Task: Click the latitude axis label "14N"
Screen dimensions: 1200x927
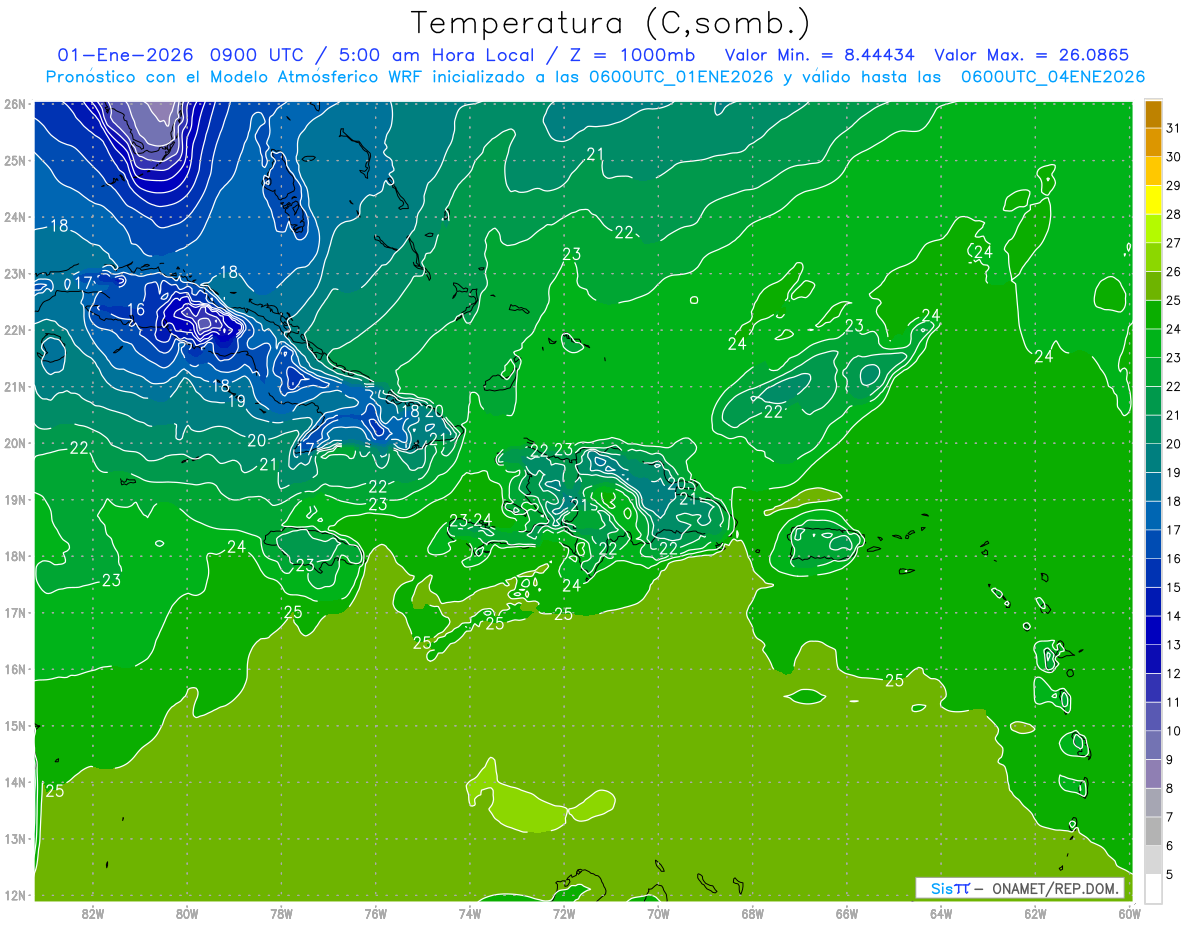Action: point(14,782)
